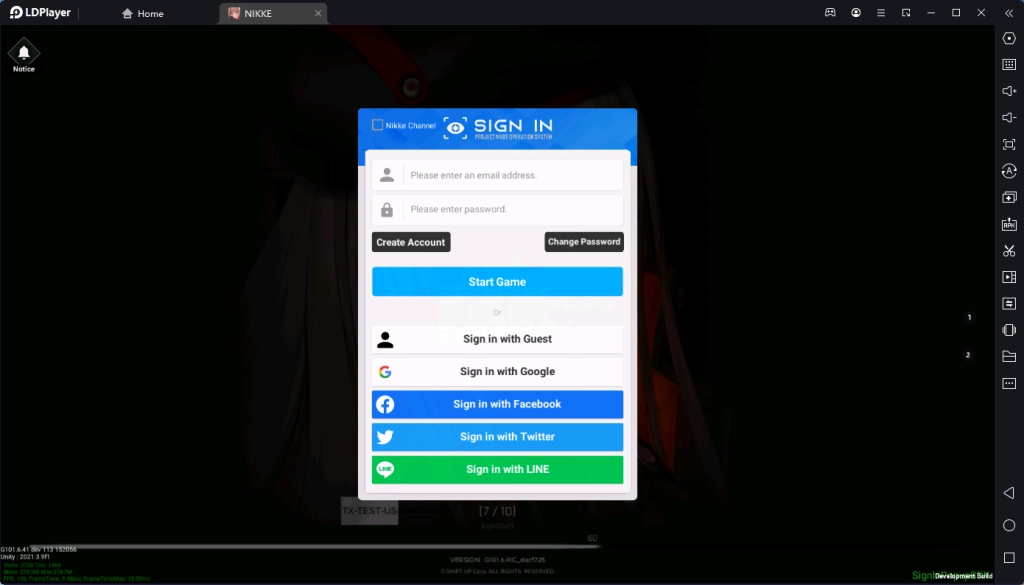Maximize the LDPlayer window

click(x=956, y=12)
